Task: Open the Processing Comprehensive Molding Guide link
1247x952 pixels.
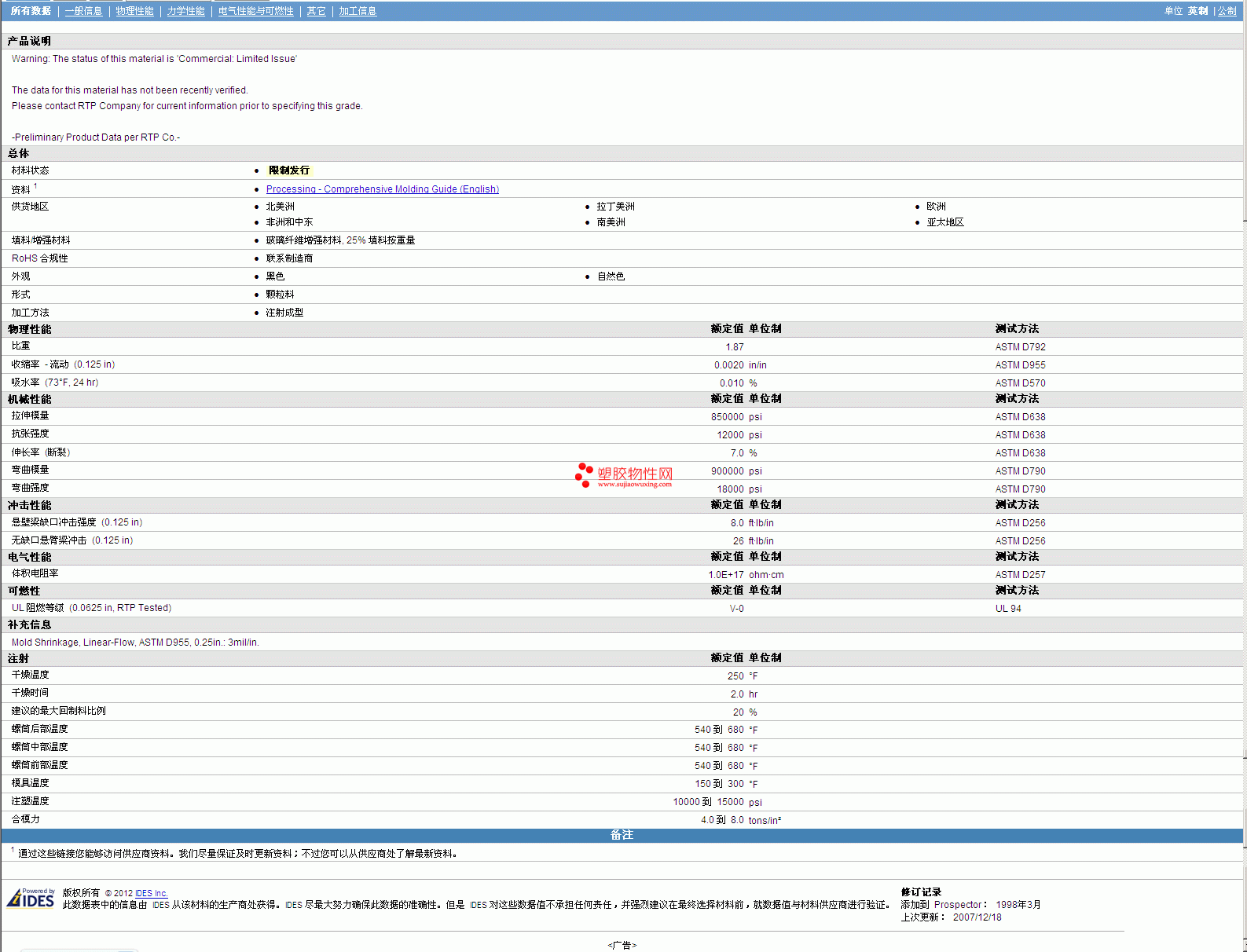Action: 382,189
